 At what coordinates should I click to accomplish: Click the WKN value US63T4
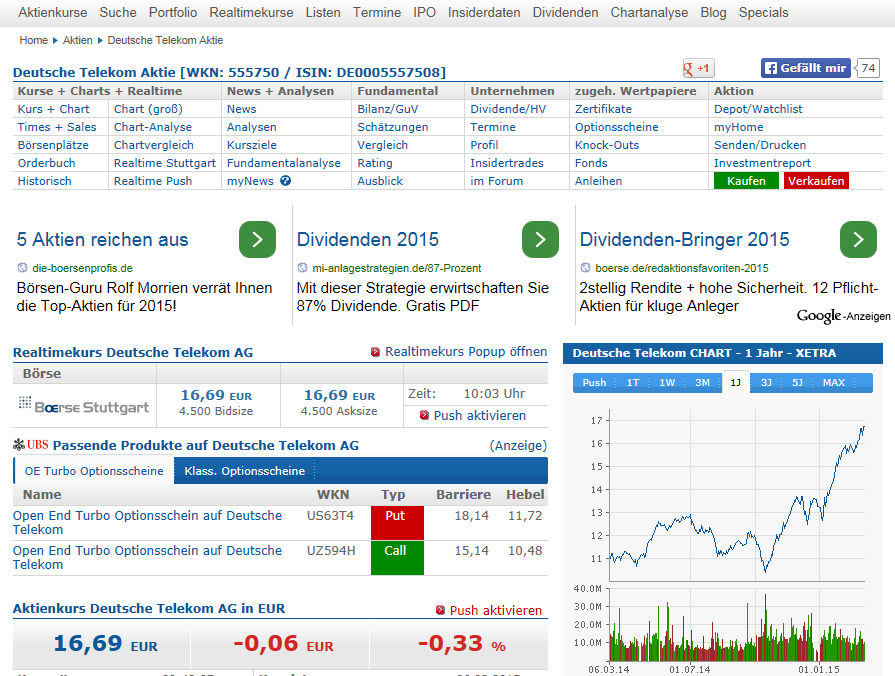click(330, 516)
